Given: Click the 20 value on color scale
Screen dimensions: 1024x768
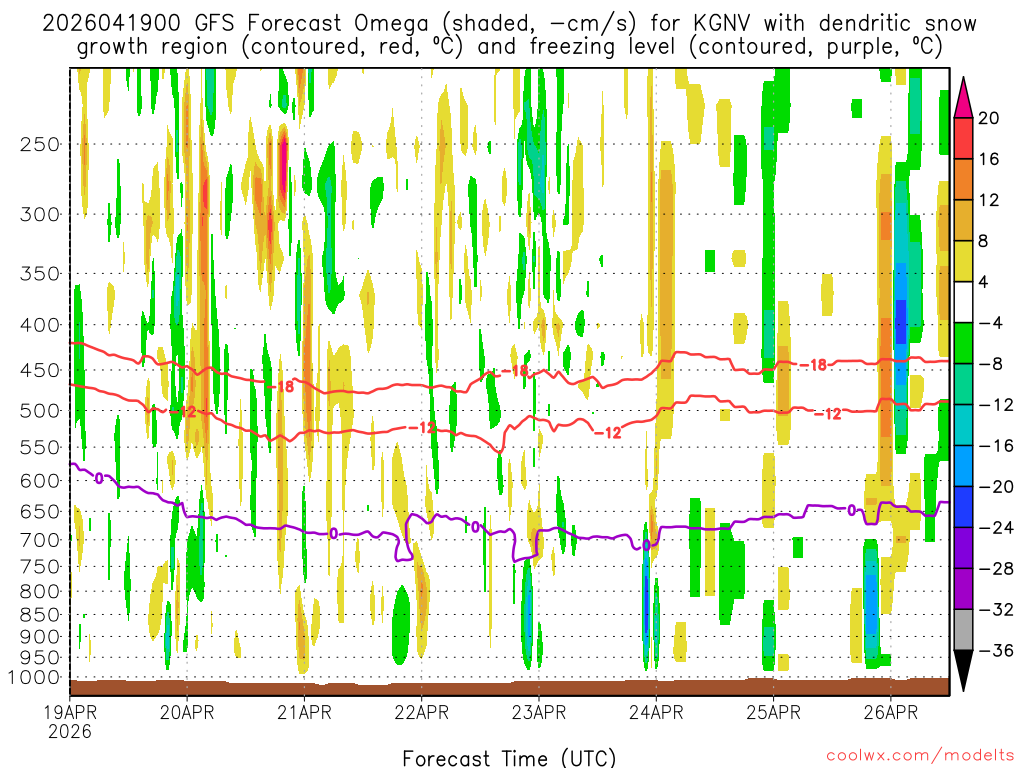Looking at the screenshot, I should tap(989, 118).
